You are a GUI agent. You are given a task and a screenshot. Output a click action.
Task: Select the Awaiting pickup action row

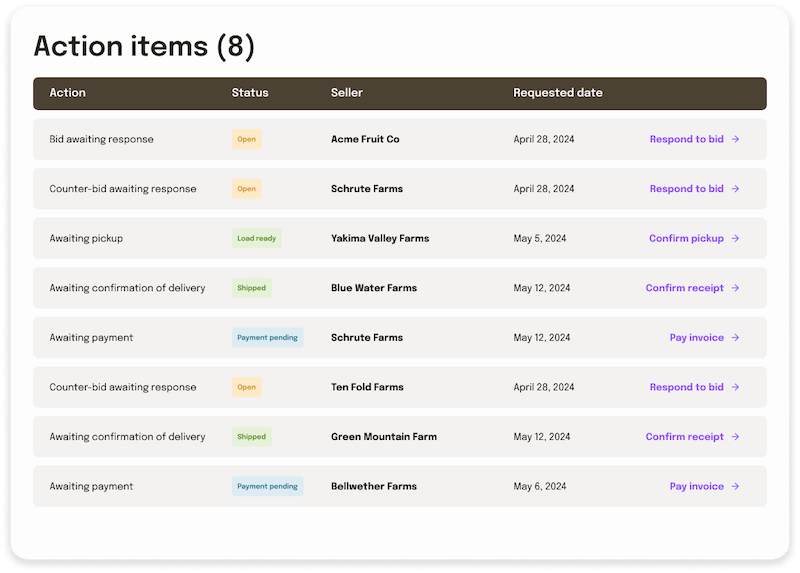coord(400,238)
